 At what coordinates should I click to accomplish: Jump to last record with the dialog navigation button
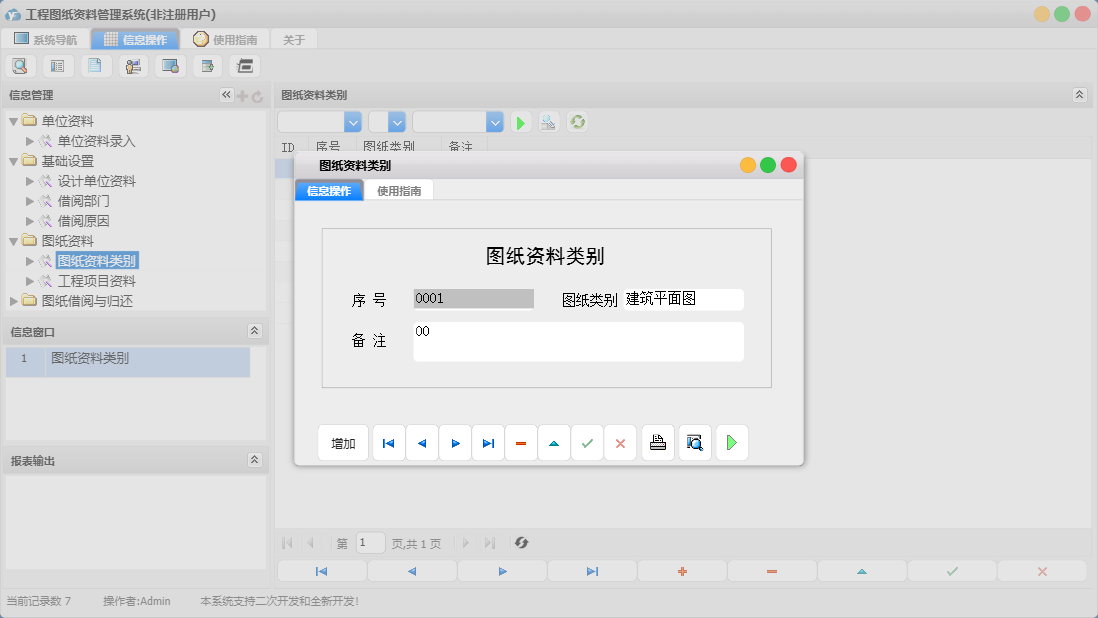488,442
